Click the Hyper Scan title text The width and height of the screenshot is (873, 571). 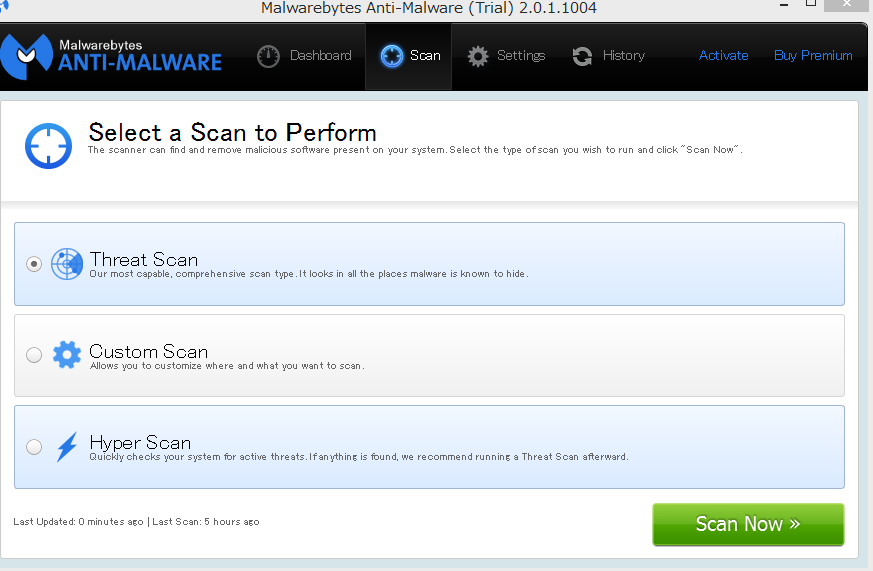point(140,443)
